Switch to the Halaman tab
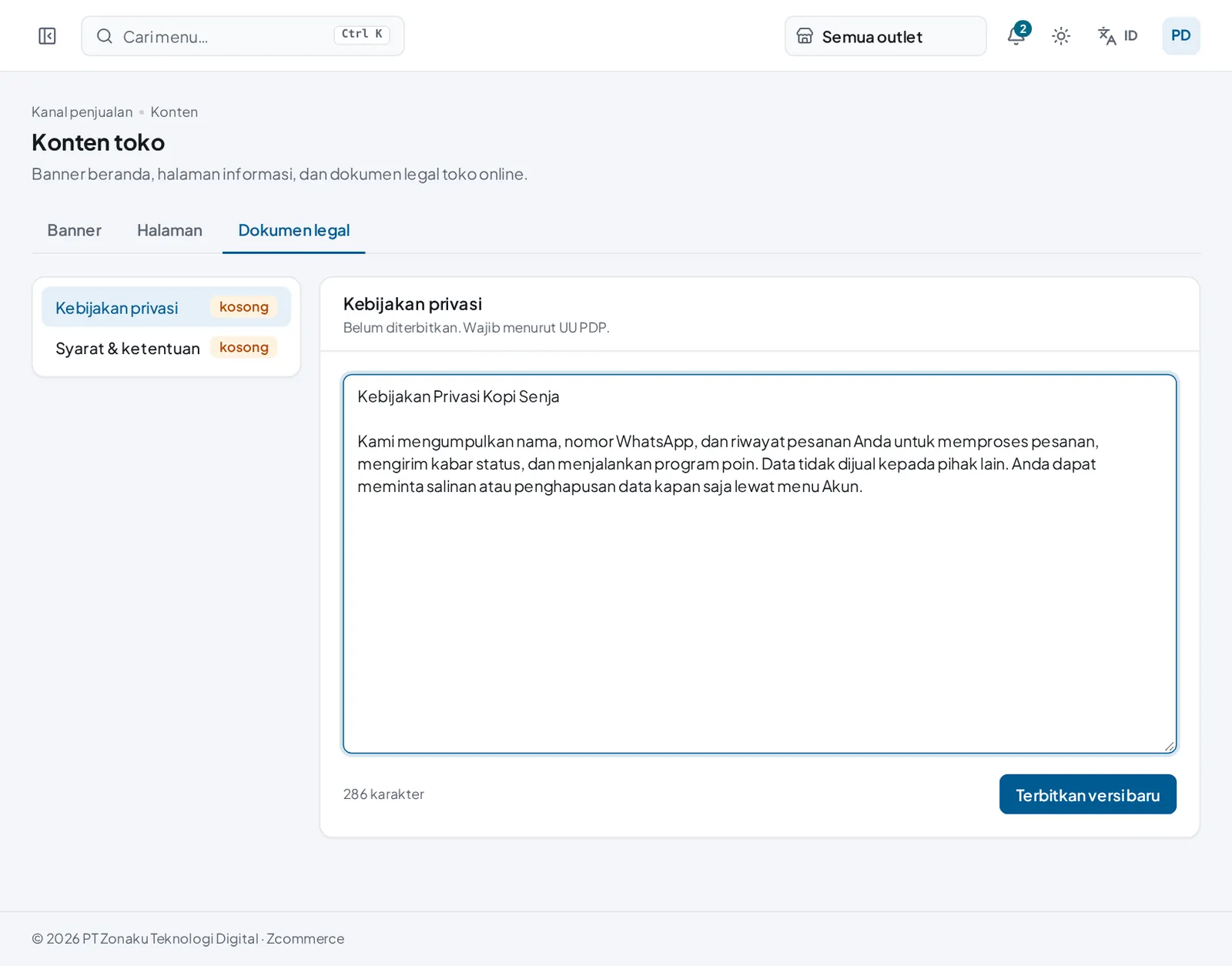The height and width of the screenshot is (966, 1232). tap(169, 230)
